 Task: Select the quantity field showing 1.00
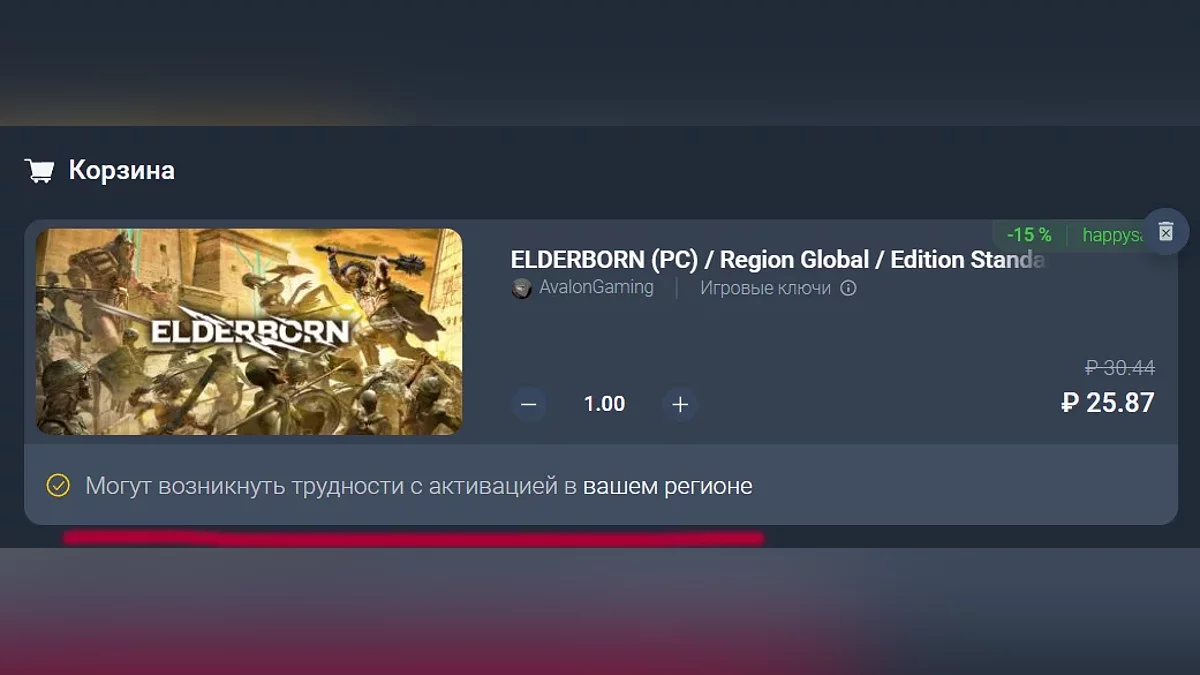click(604, 404)
